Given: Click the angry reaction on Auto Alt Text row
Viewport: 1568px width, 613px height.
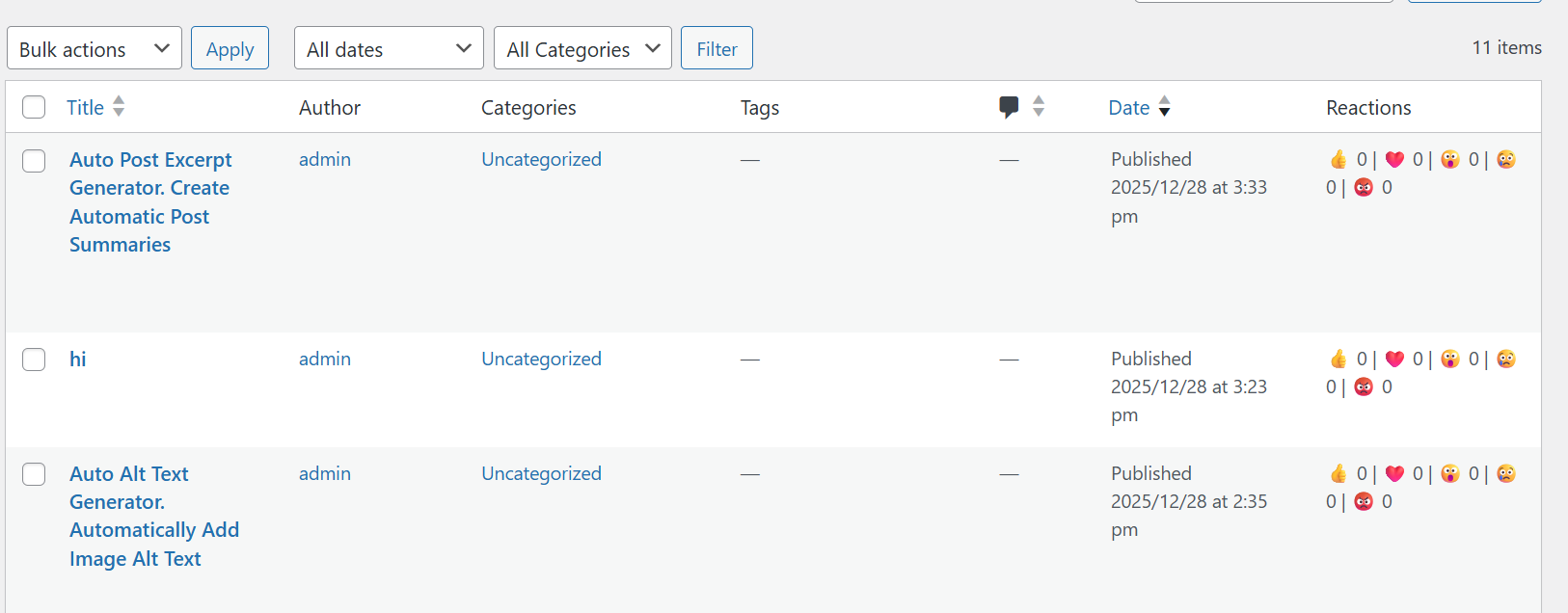Looking at the screenshot, I should (x=1364, y=502).
